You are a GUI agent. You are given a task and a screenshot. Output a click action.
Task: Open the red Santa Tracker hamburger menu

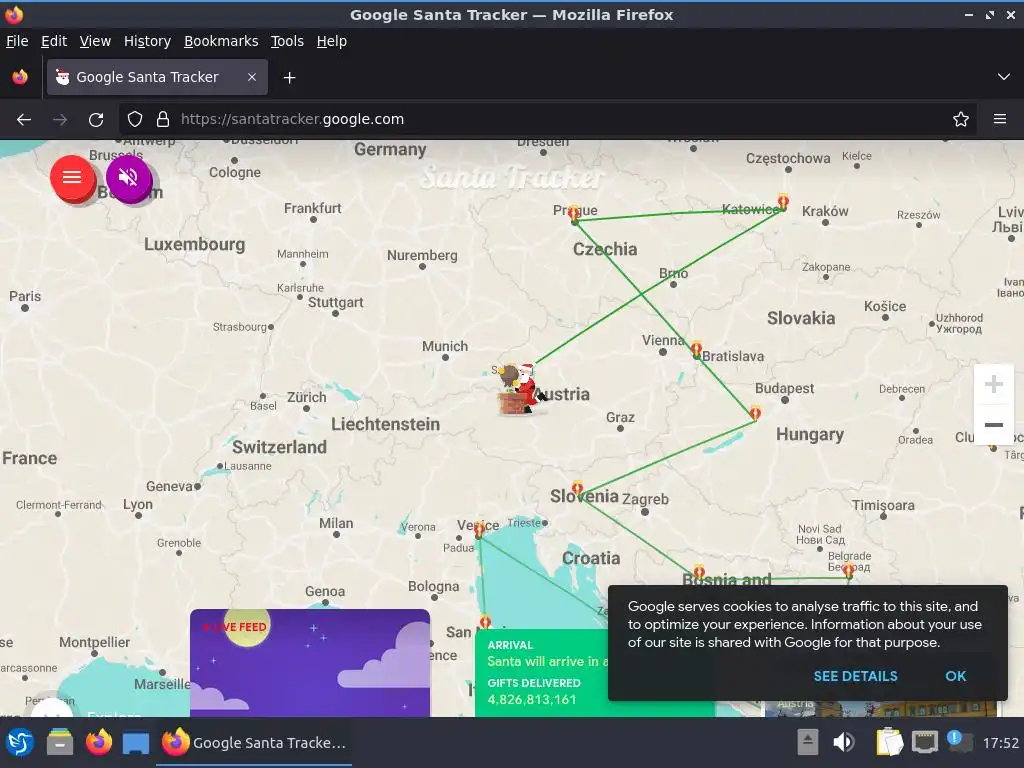click(x=72, y=177)
